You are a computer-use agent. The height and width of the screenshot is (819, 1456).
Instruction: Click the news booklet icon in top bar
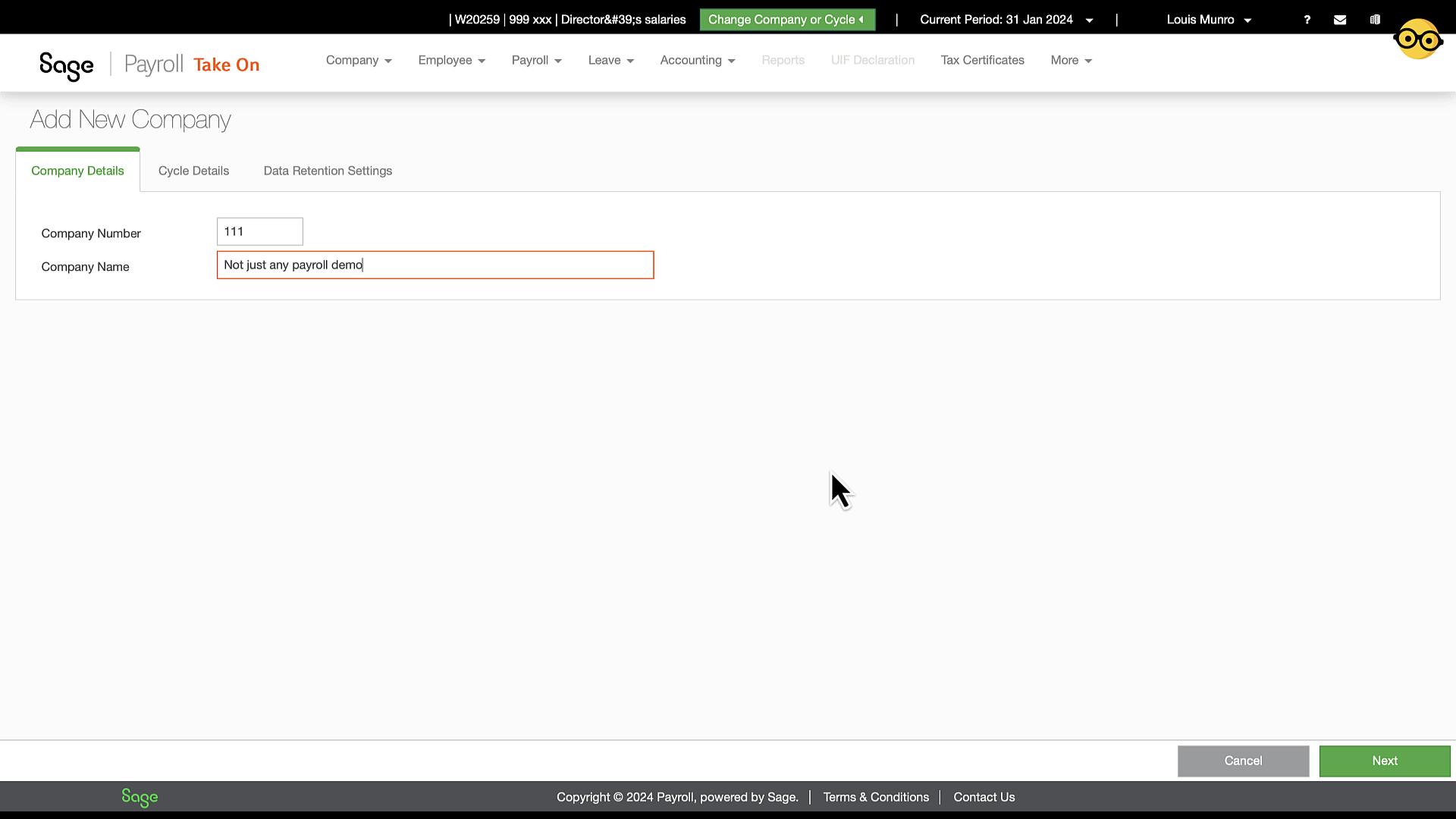1375,20
